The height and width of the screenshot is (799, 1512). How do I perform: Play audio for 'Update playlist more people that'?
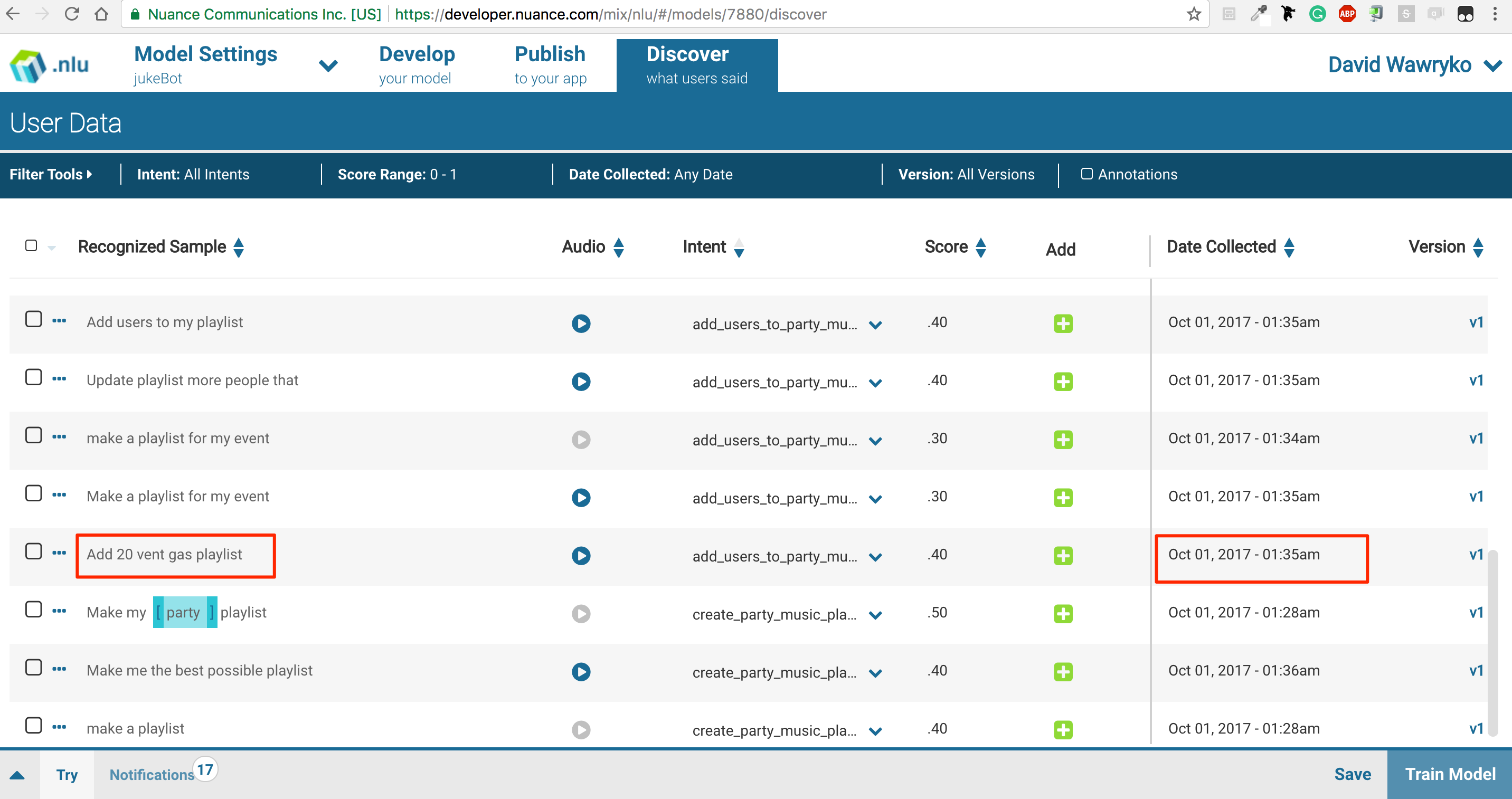581,382
